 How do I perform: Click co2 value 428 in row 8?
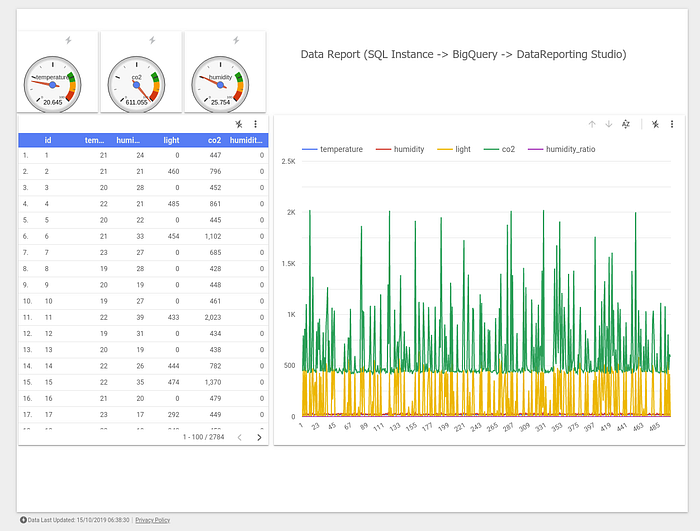(215, 269)
